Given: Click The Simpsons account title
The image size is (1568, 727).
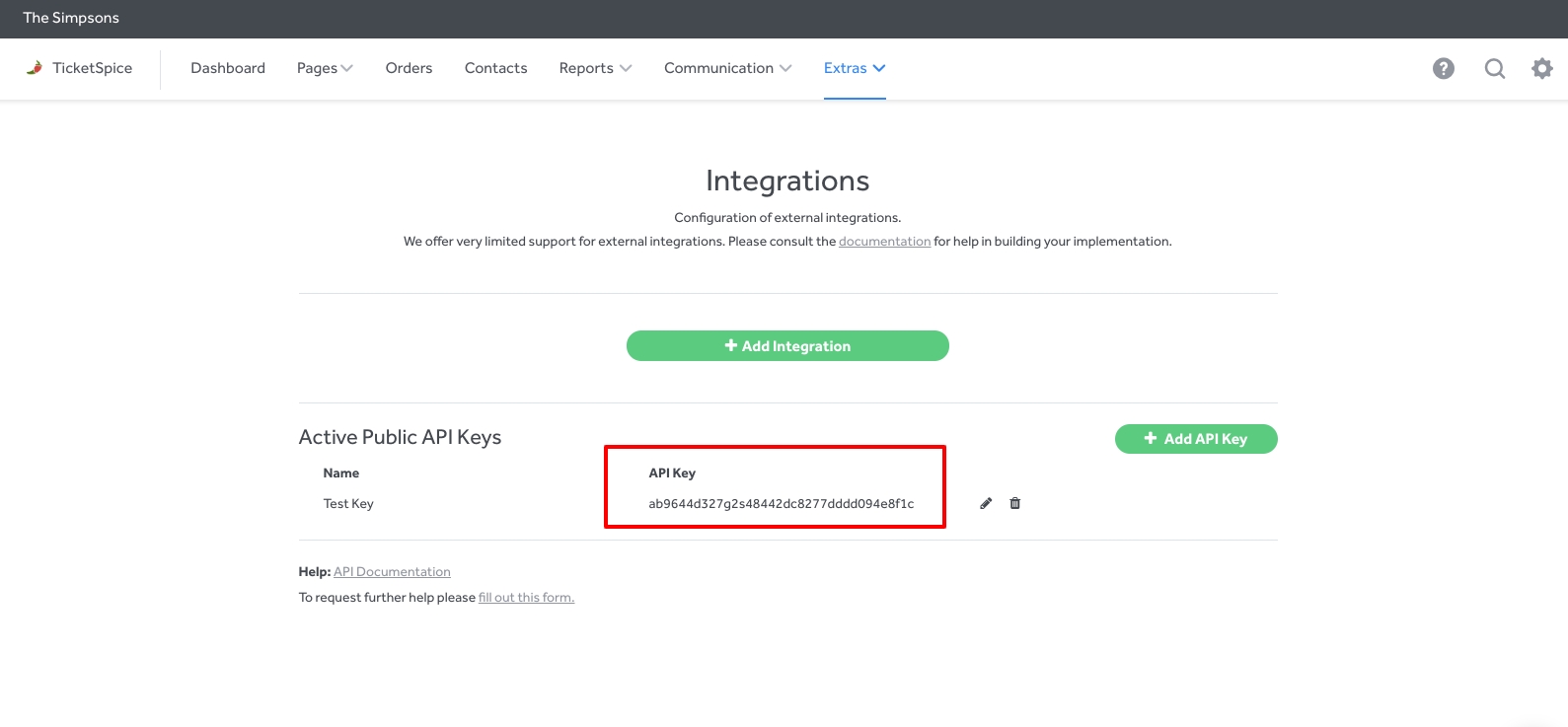Looking at the screenshot, I should [x=71, y=18].
